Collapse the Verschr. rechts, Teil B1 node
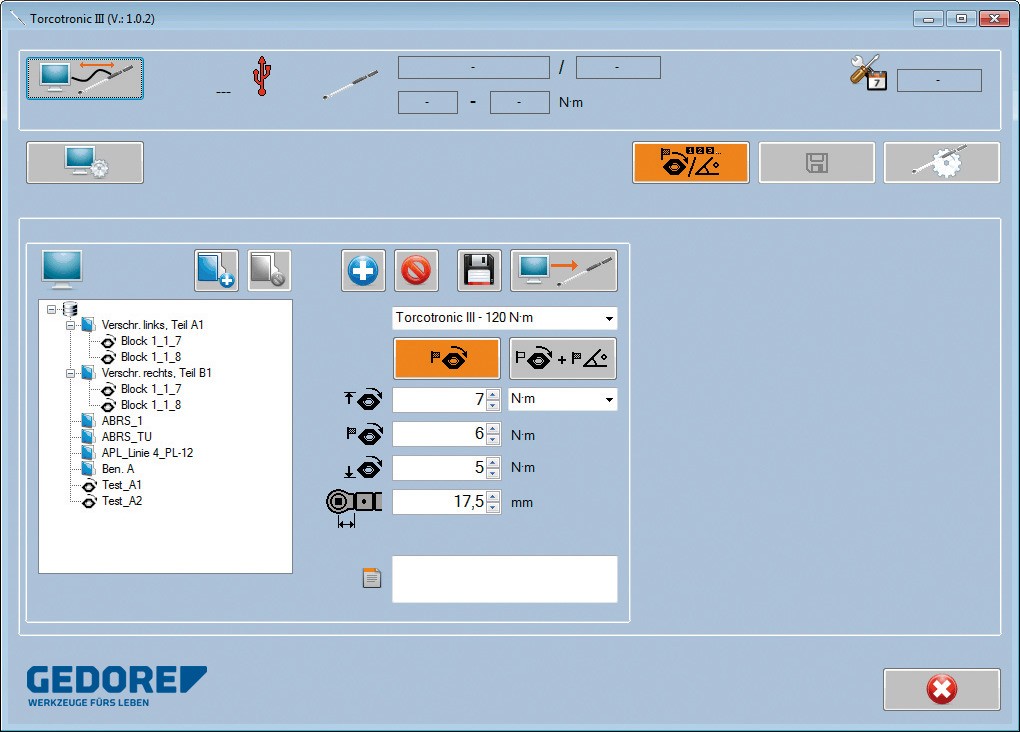1020x732 pixels. [x=71, y=373]
